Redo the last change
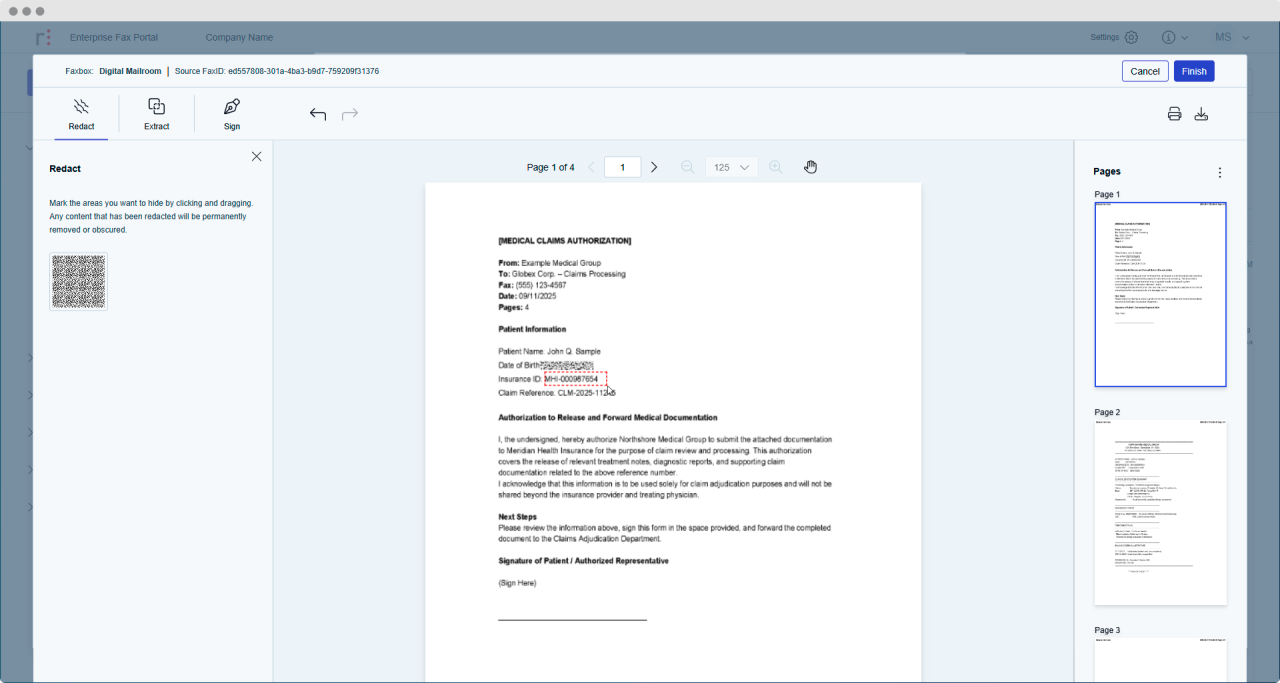The height and width of the screenshot is (683, 1280). (349, 113)
